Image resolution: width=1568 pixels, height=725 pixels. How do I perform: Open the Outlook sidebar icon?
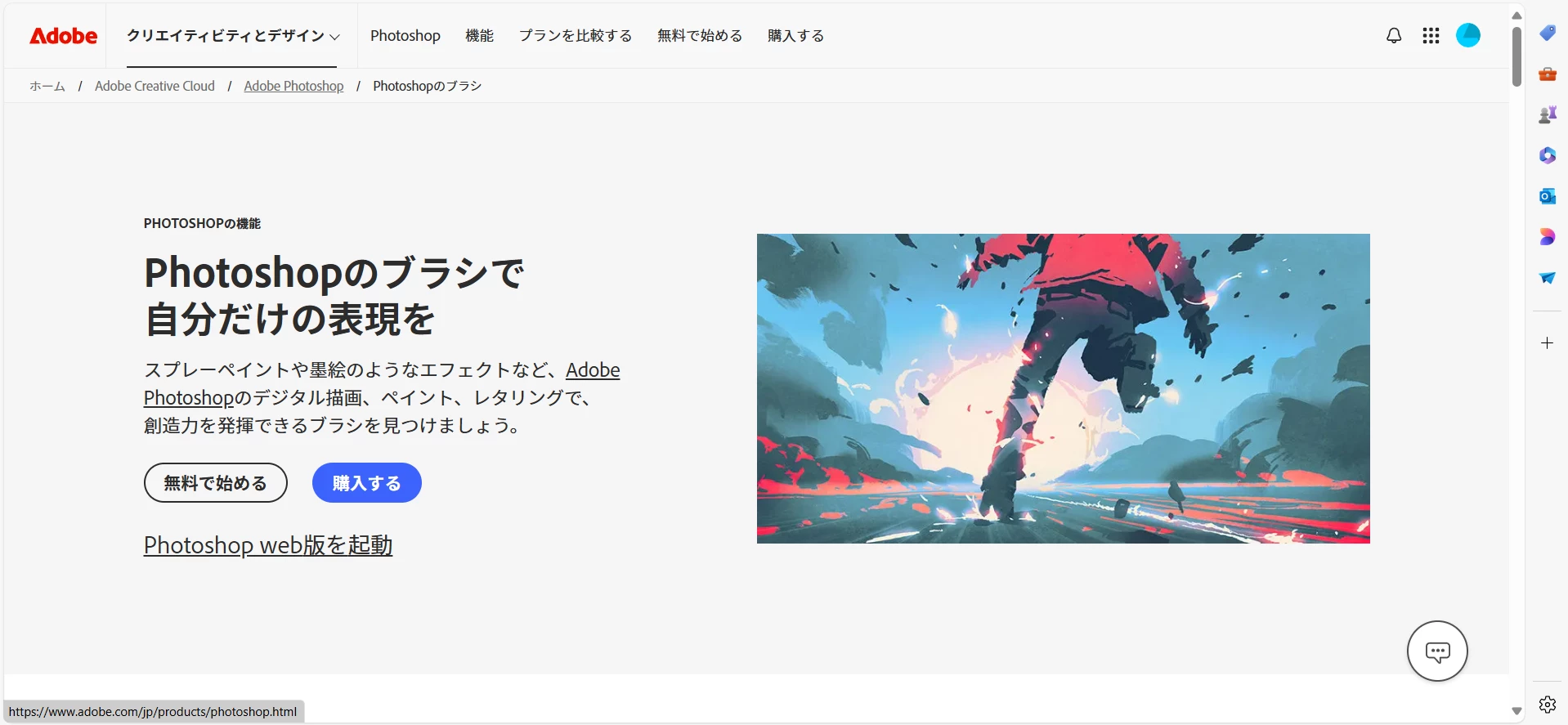[x=1548, y=196]
